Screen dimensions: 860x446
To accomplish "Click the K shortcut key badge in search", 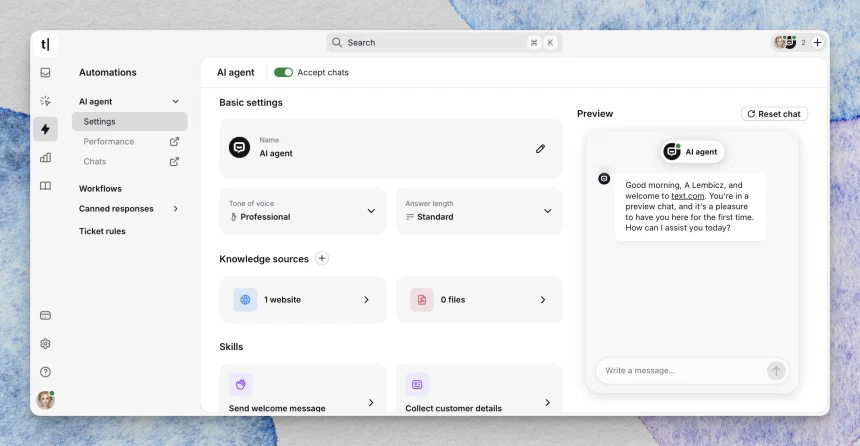I will click(550, 42).
